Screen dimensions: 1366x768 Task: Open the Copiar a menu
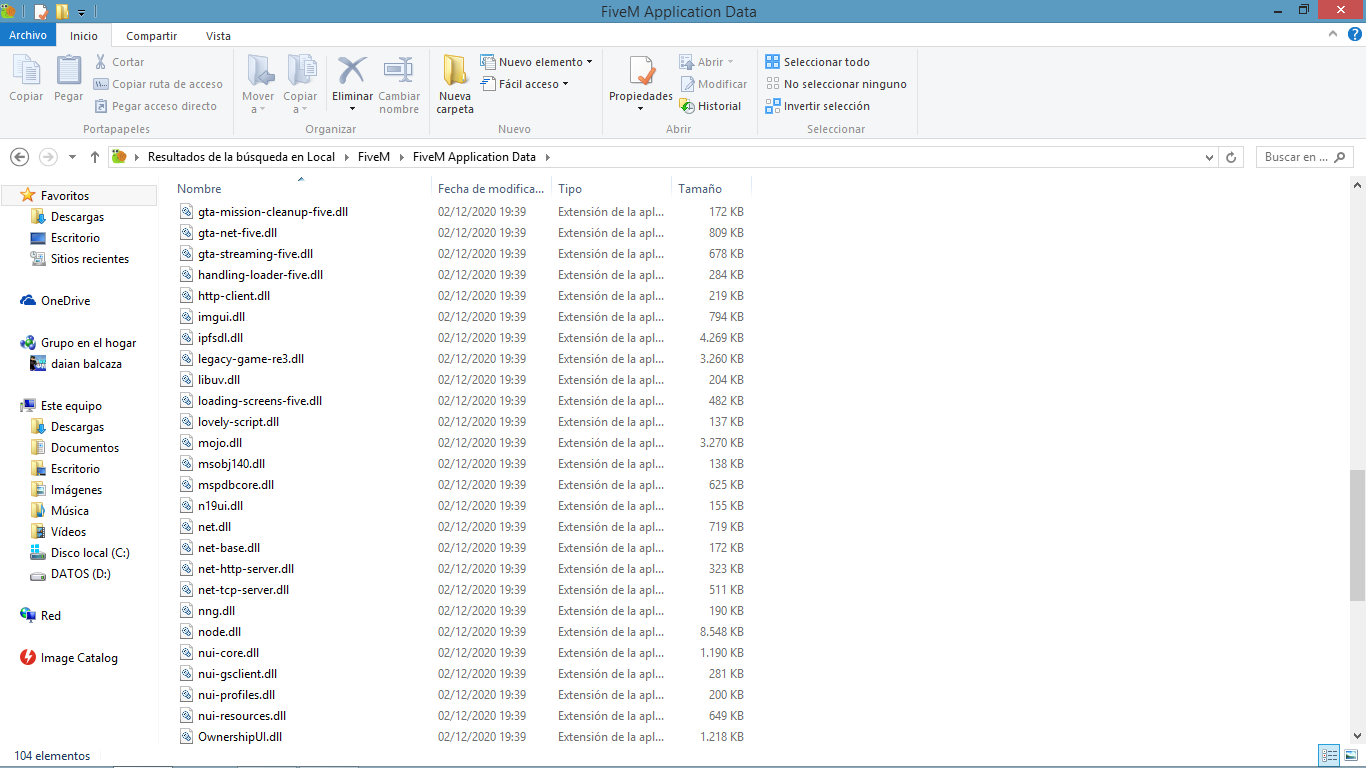pyautogui.click(x=300, y=84)
